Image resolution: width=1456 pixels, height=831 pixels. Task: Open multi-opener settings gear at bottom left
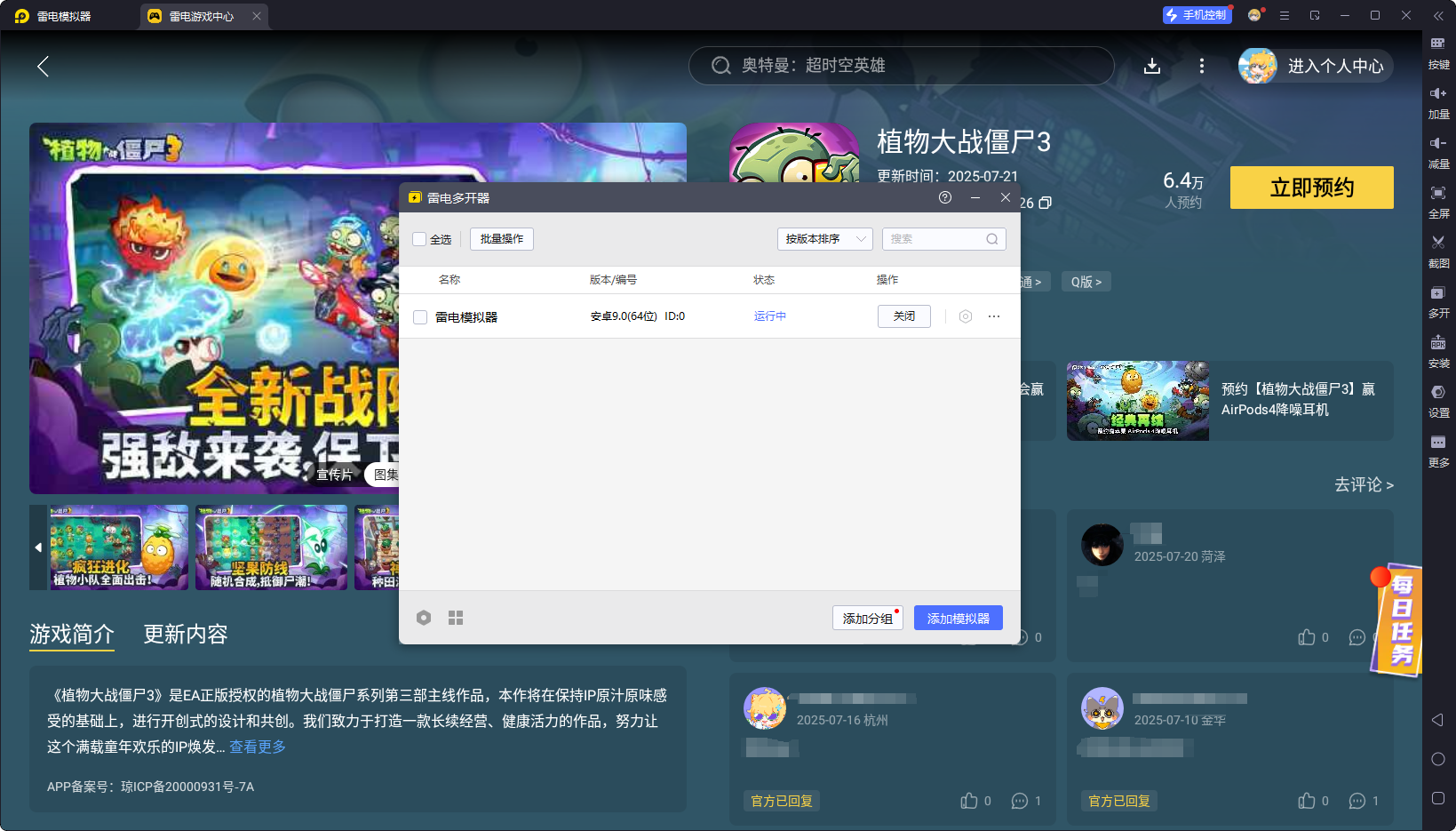424,617
